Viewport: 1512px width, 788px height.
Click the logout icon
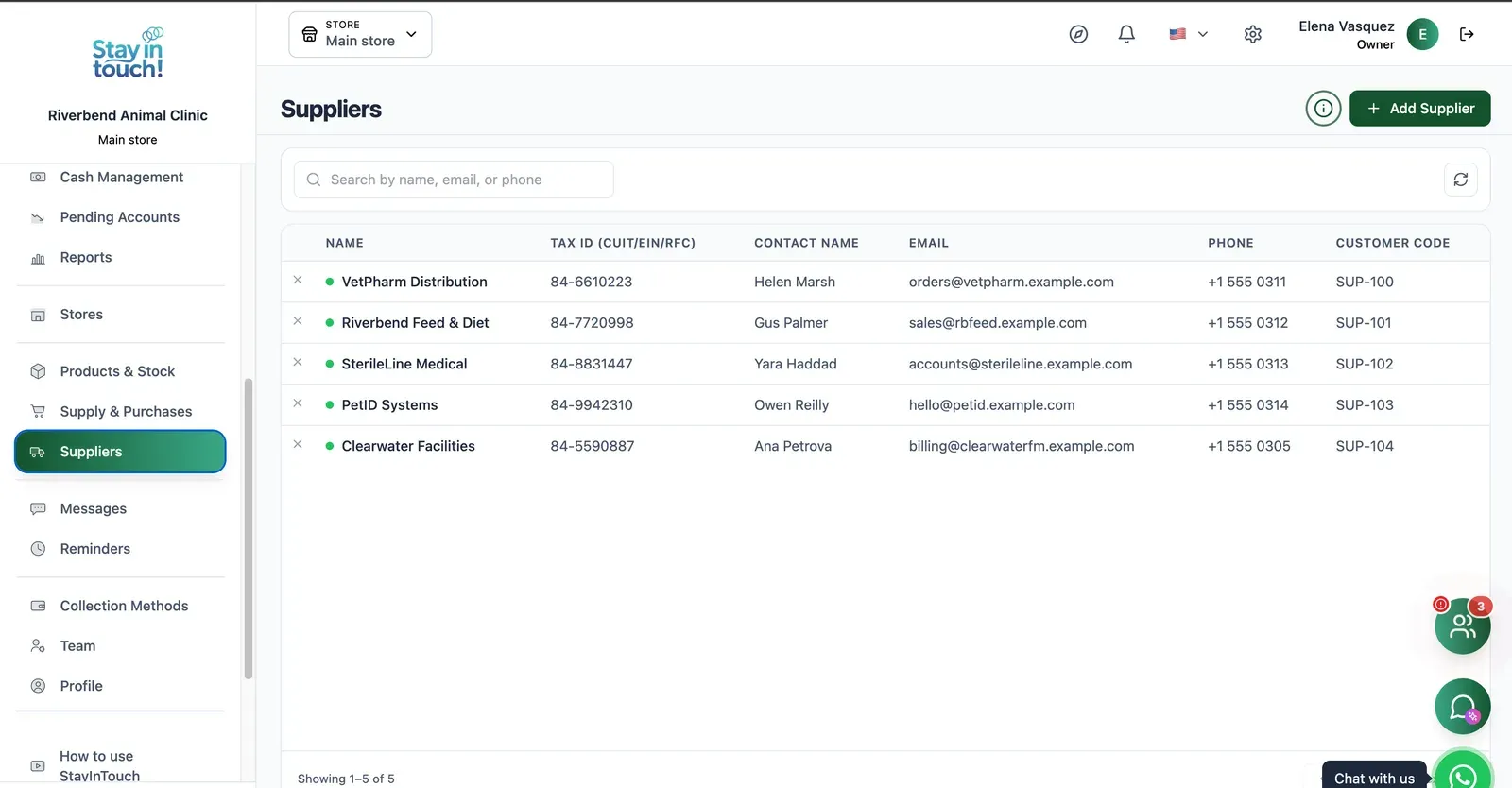[1467, 34]
